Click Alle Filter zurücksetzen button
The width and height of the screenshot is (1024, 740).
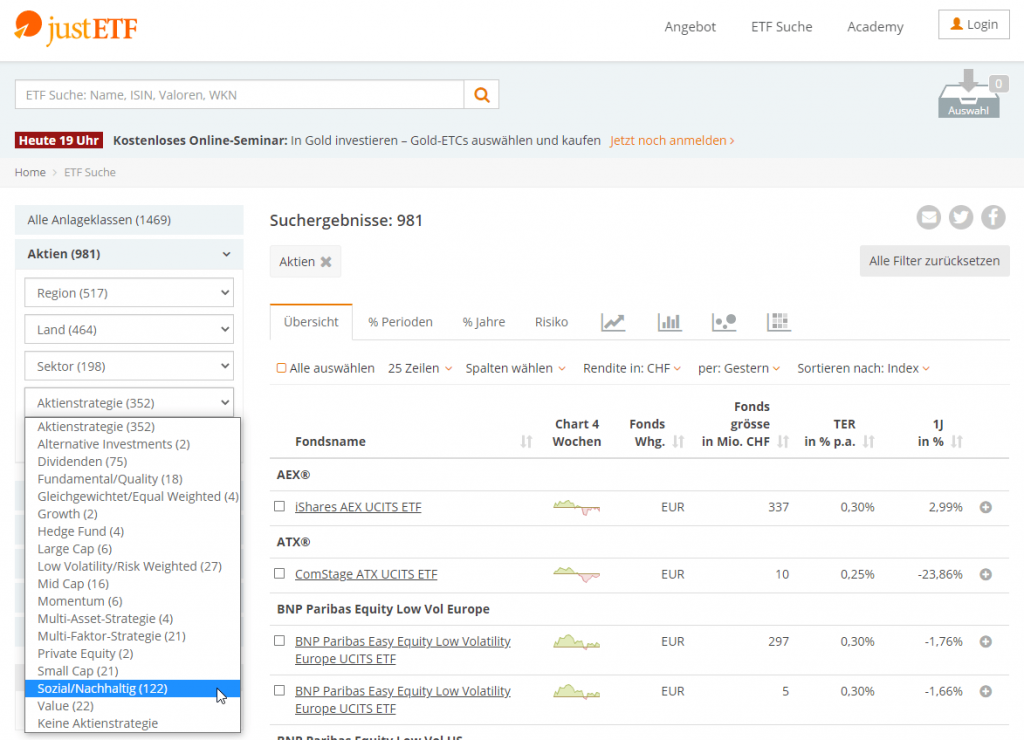tap(934, 261)
